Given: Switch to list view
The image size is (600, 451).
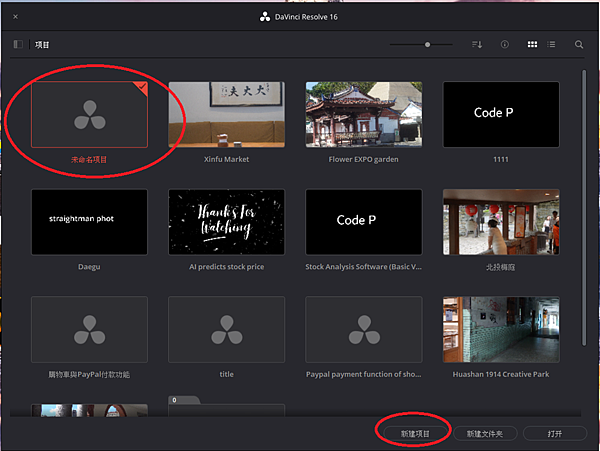Looking at the screenshot, I should (x=551, y=44).
